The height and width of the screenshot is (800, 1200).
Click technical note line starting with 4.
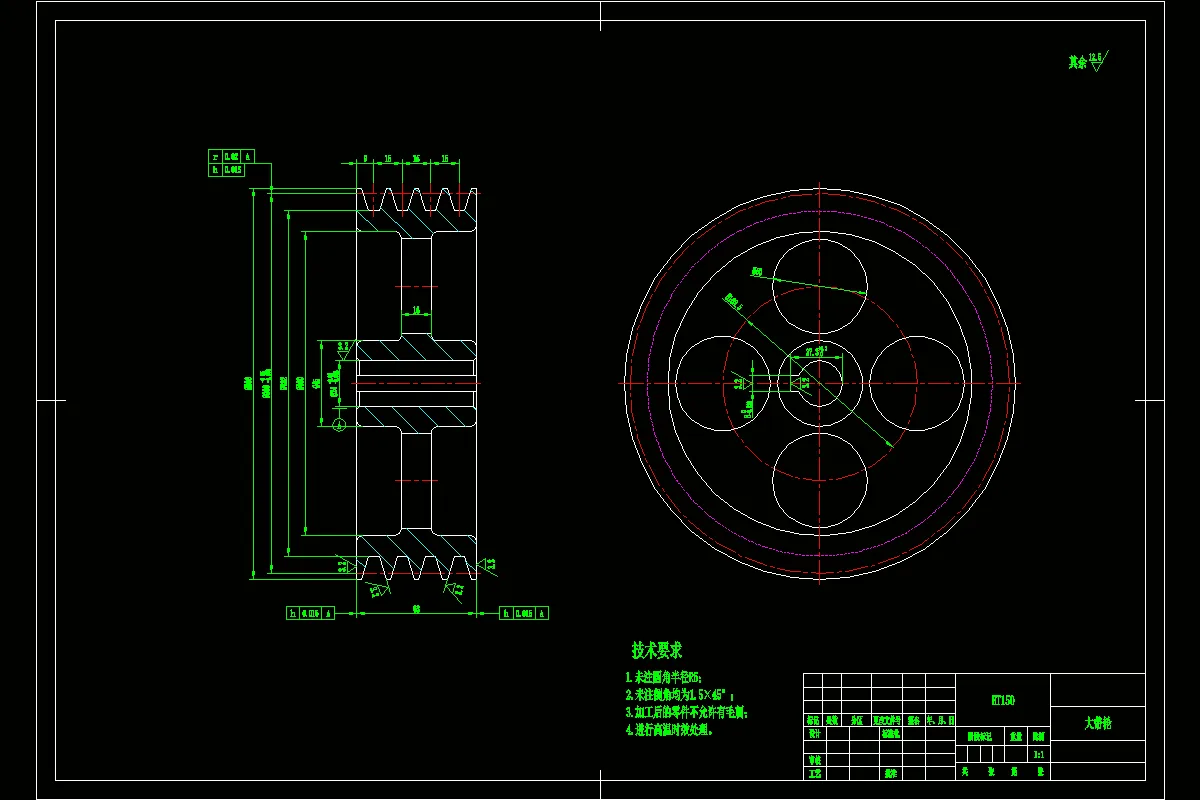pos(669,730)
